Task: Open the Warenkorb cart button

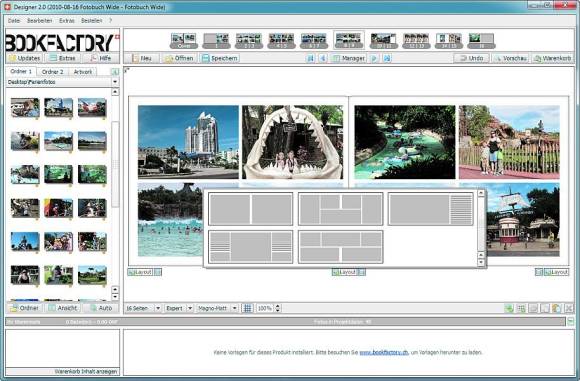Action: point(553,58)
